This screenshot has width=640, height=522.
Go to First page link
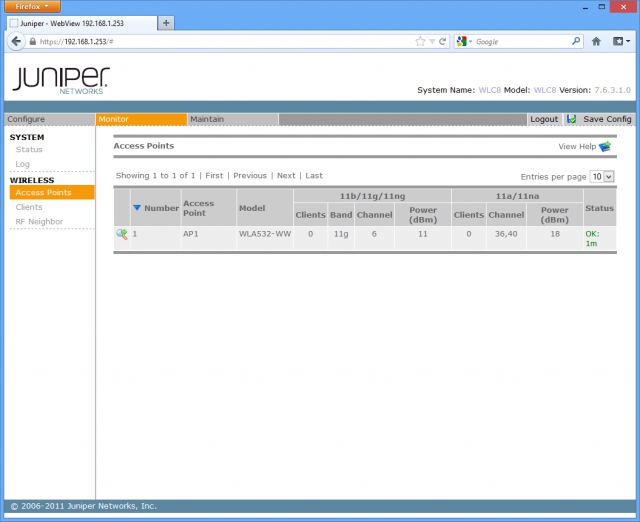(214, 175)
